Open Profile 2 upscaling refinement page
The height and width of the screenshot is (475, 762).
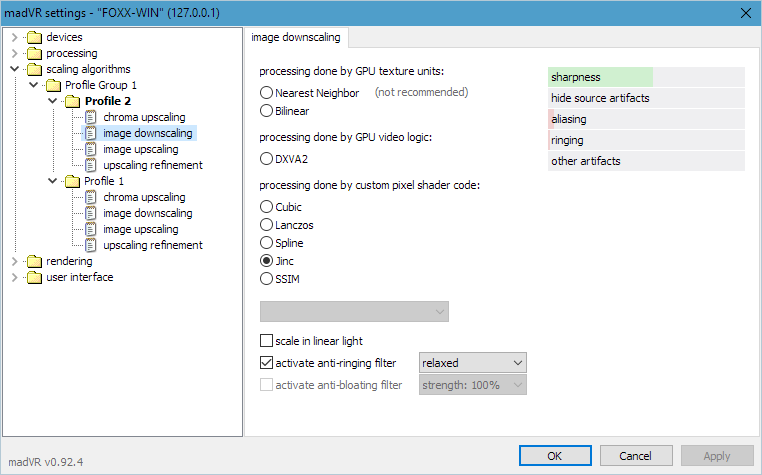pos(153,165)
